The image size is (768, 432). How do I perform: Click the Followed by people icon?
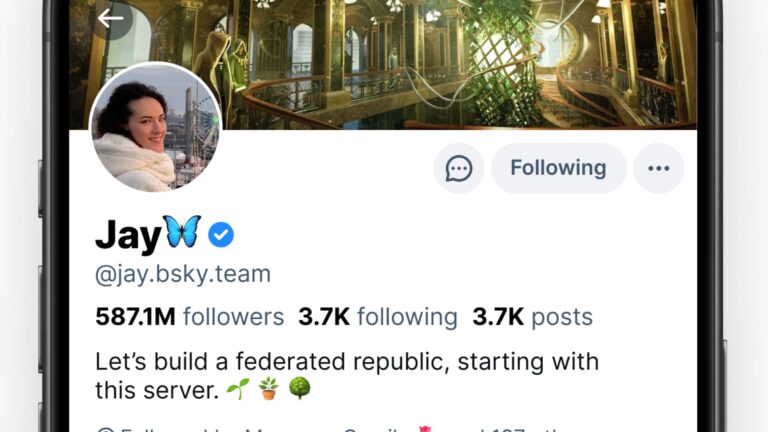tap(105, 430)
